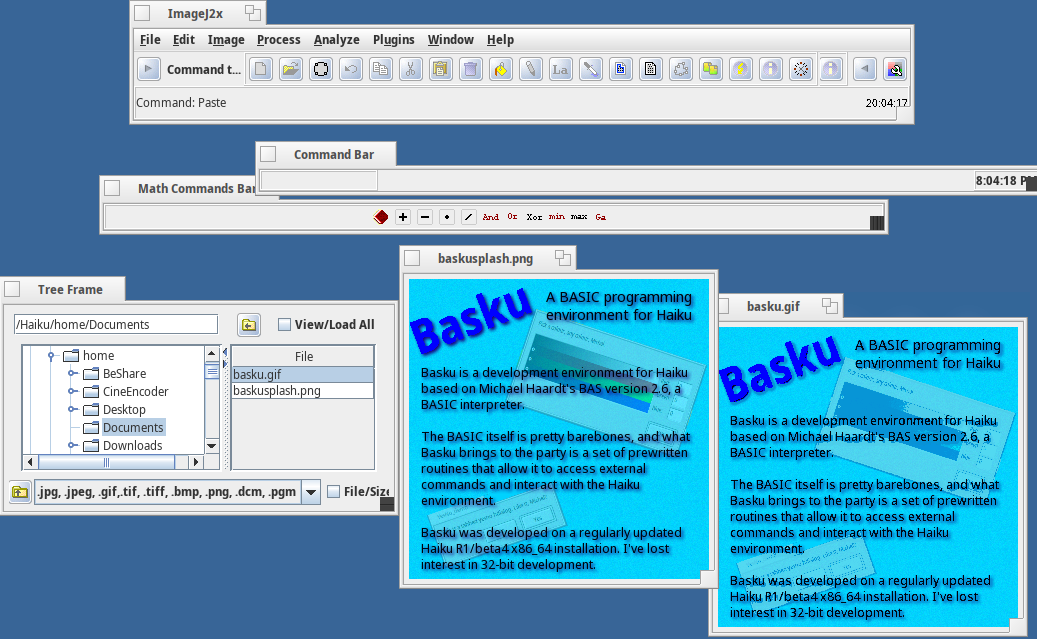
Task: Click the Copy icon in ImageJ2x toolbar
Action: [381, 69]
